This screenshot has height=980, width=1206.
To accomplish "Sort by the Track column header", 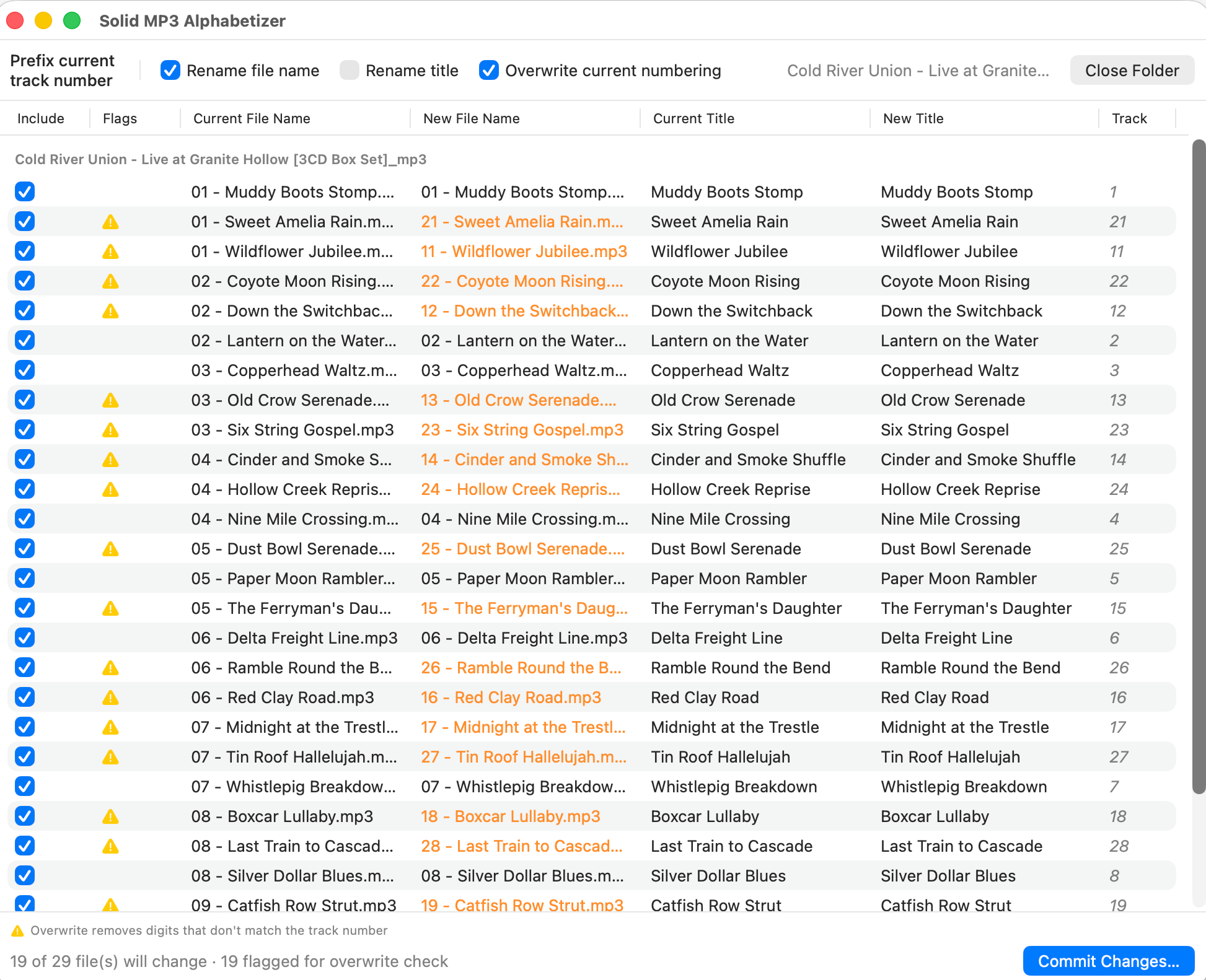I will click(1129, 118).
